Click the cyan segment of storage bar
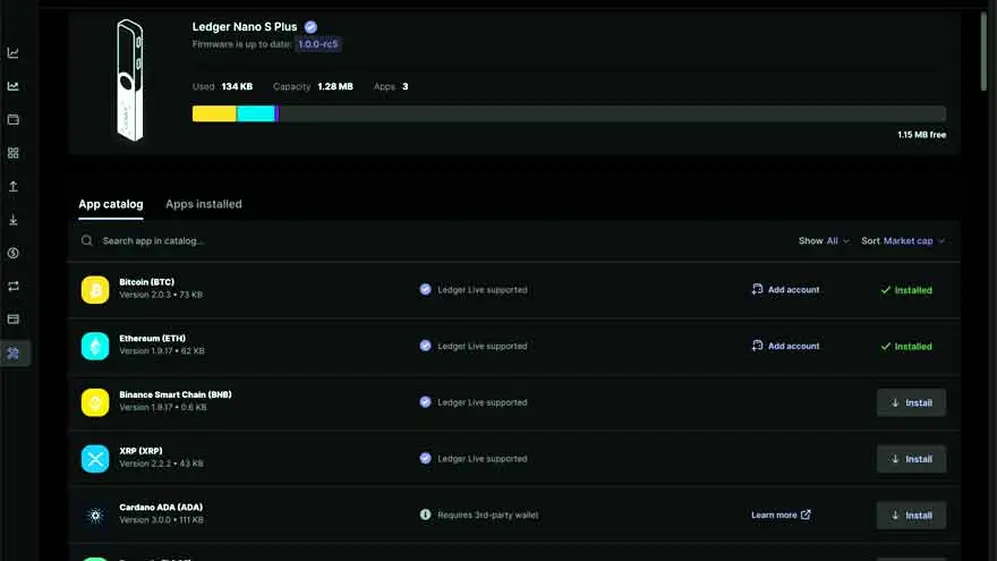 pos(256,114)
